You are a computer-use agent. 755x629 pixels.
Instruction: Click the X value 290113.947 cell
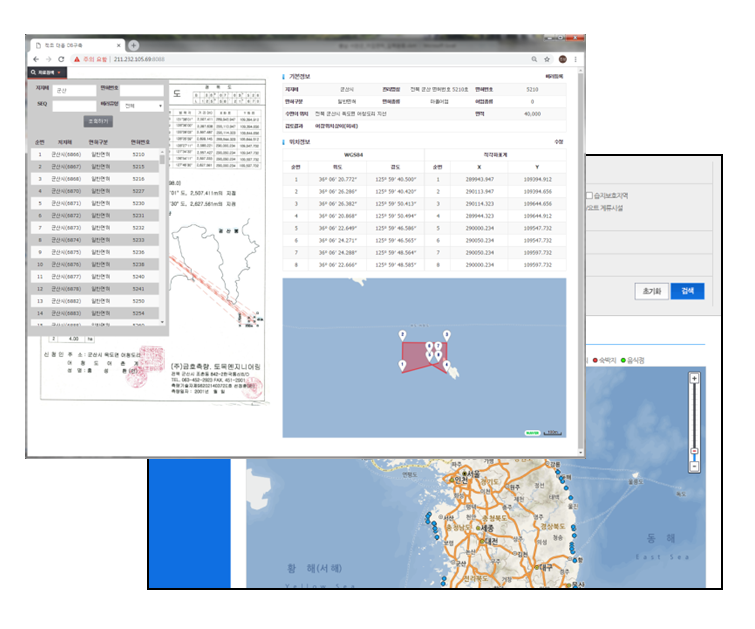coord(479,192)
